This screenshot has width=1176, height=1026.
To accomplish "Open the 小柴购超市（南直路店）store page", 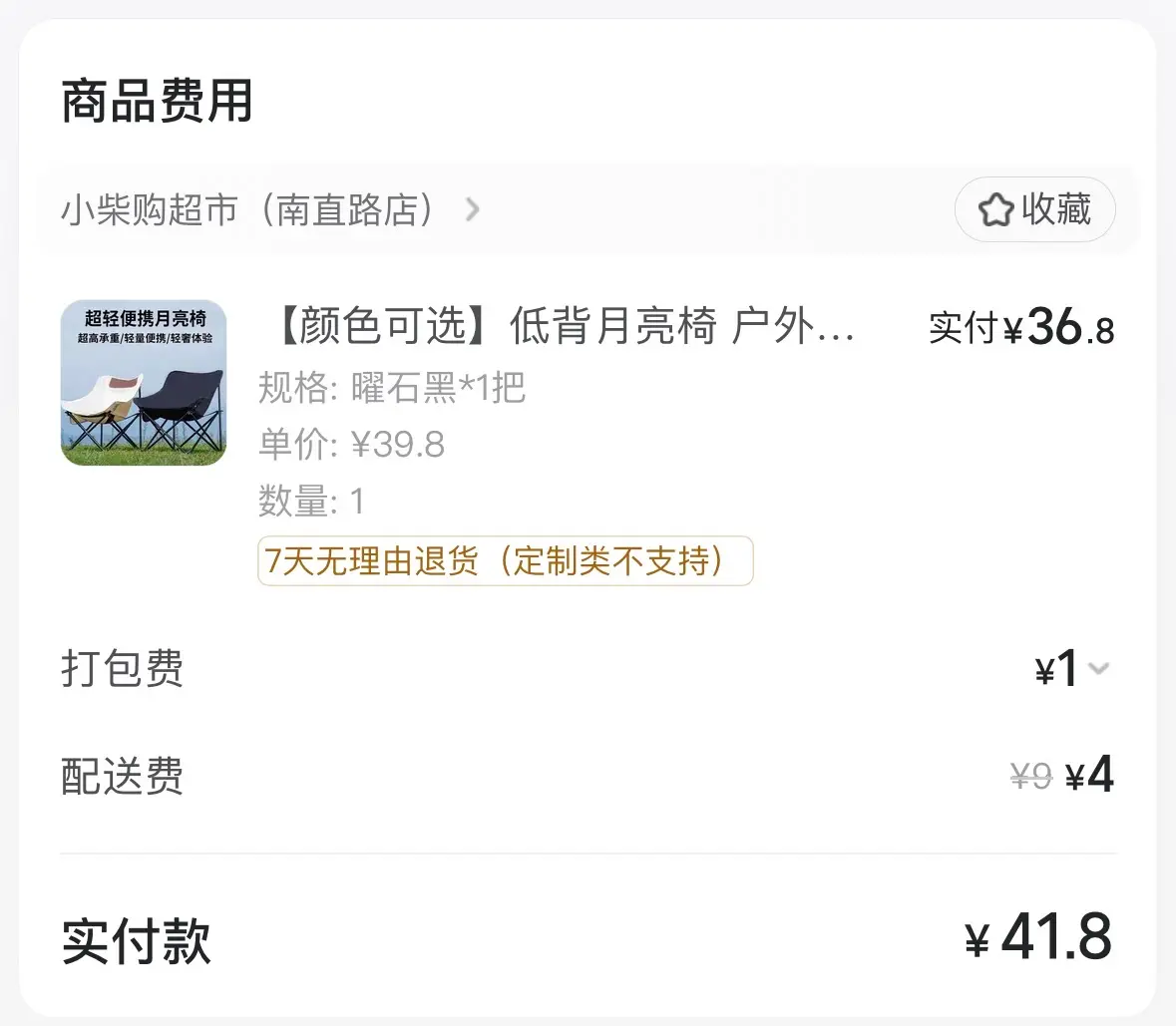I will click(x=247, y=210).
